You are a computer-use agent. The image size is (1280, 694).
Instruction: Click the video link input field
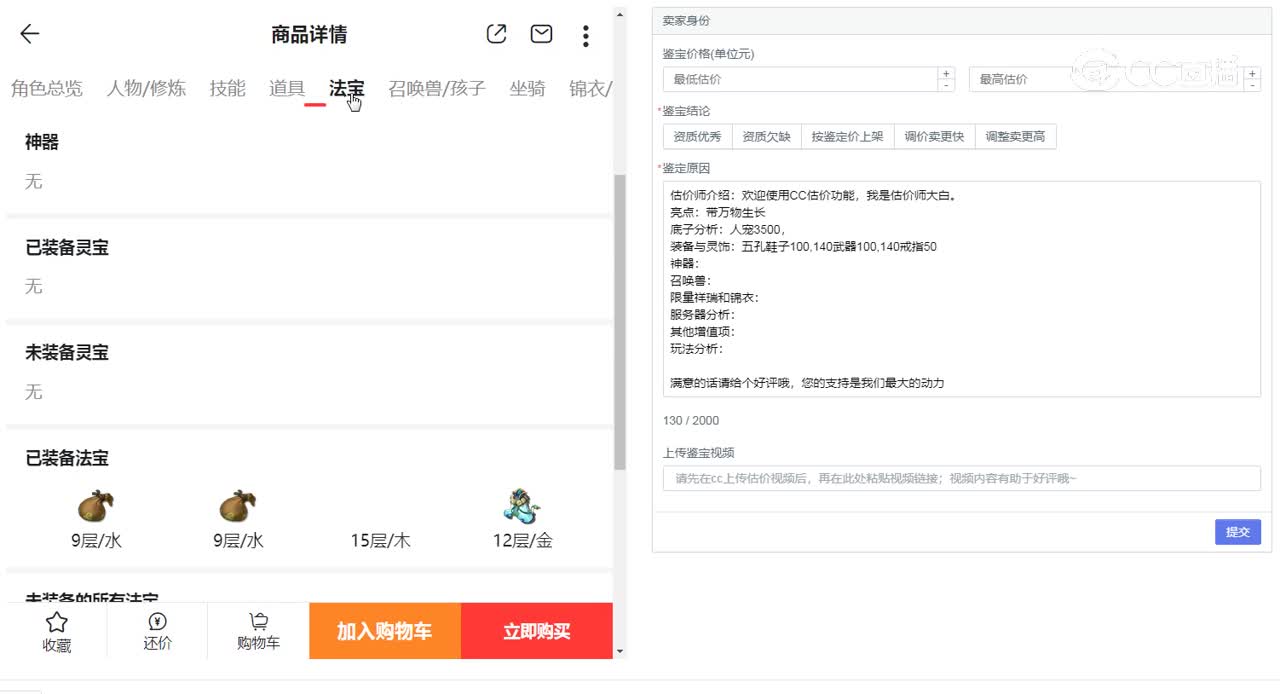(x=960, y=478)
